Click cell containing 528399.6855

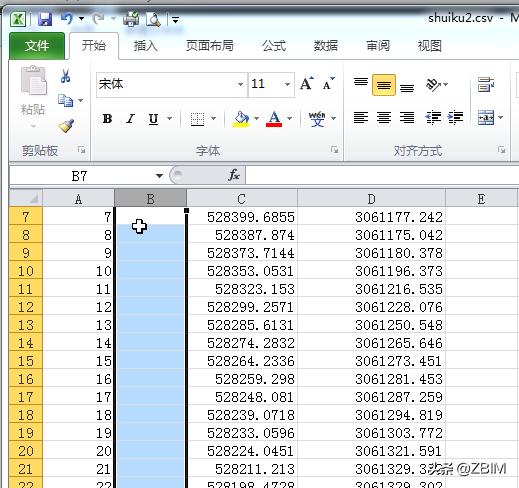click(x=242, y=217)
